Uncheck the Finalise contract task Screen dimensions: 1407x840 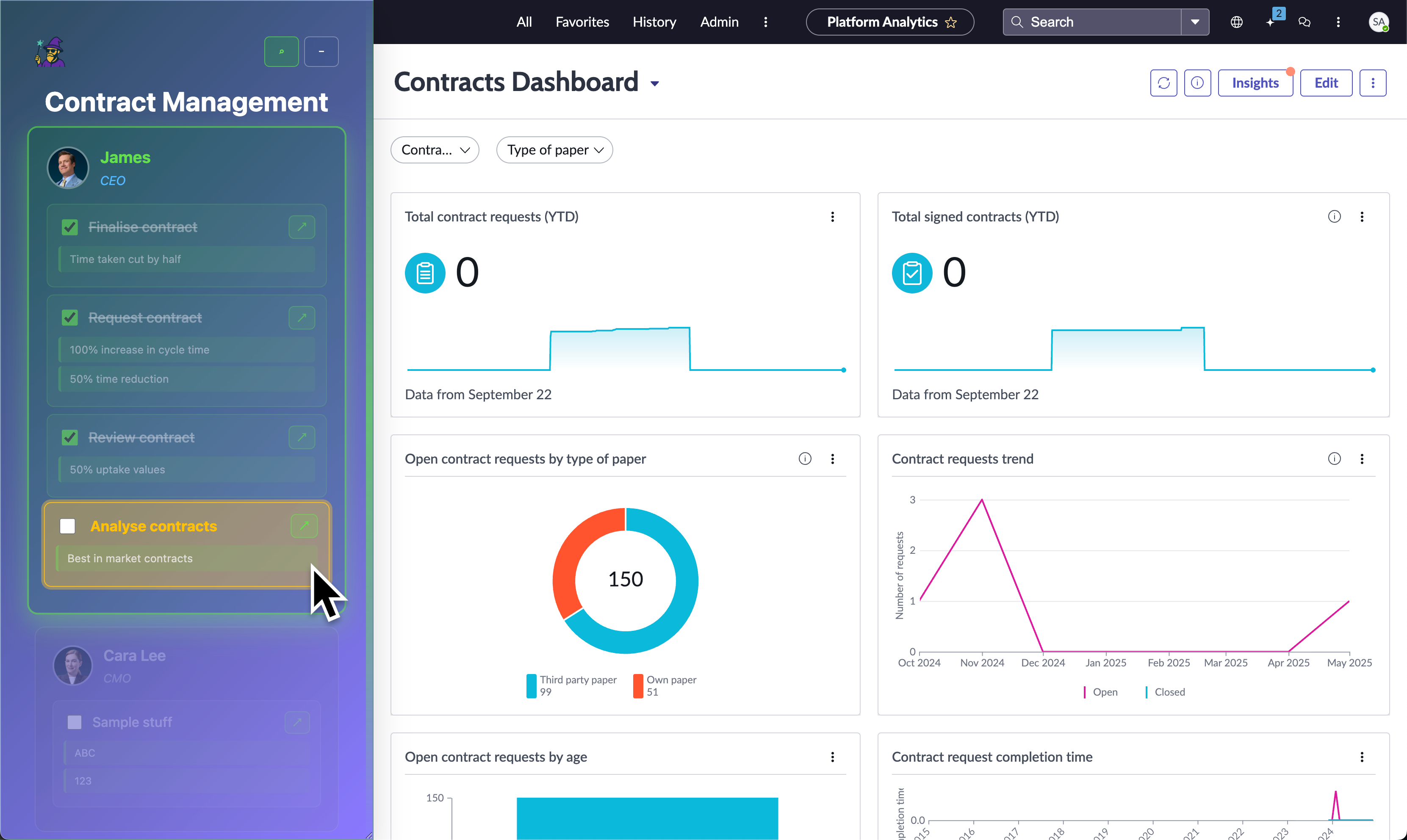click(x=69, y=227)
